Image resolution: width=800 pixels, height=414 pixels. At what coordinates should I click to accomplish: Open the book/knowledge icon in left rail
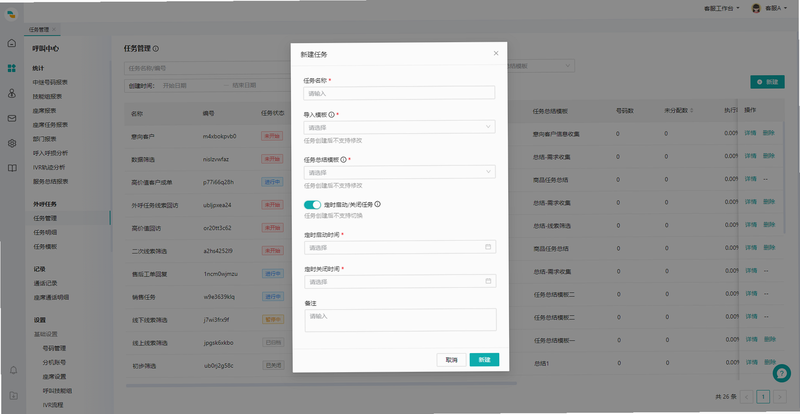click(12, 168)
